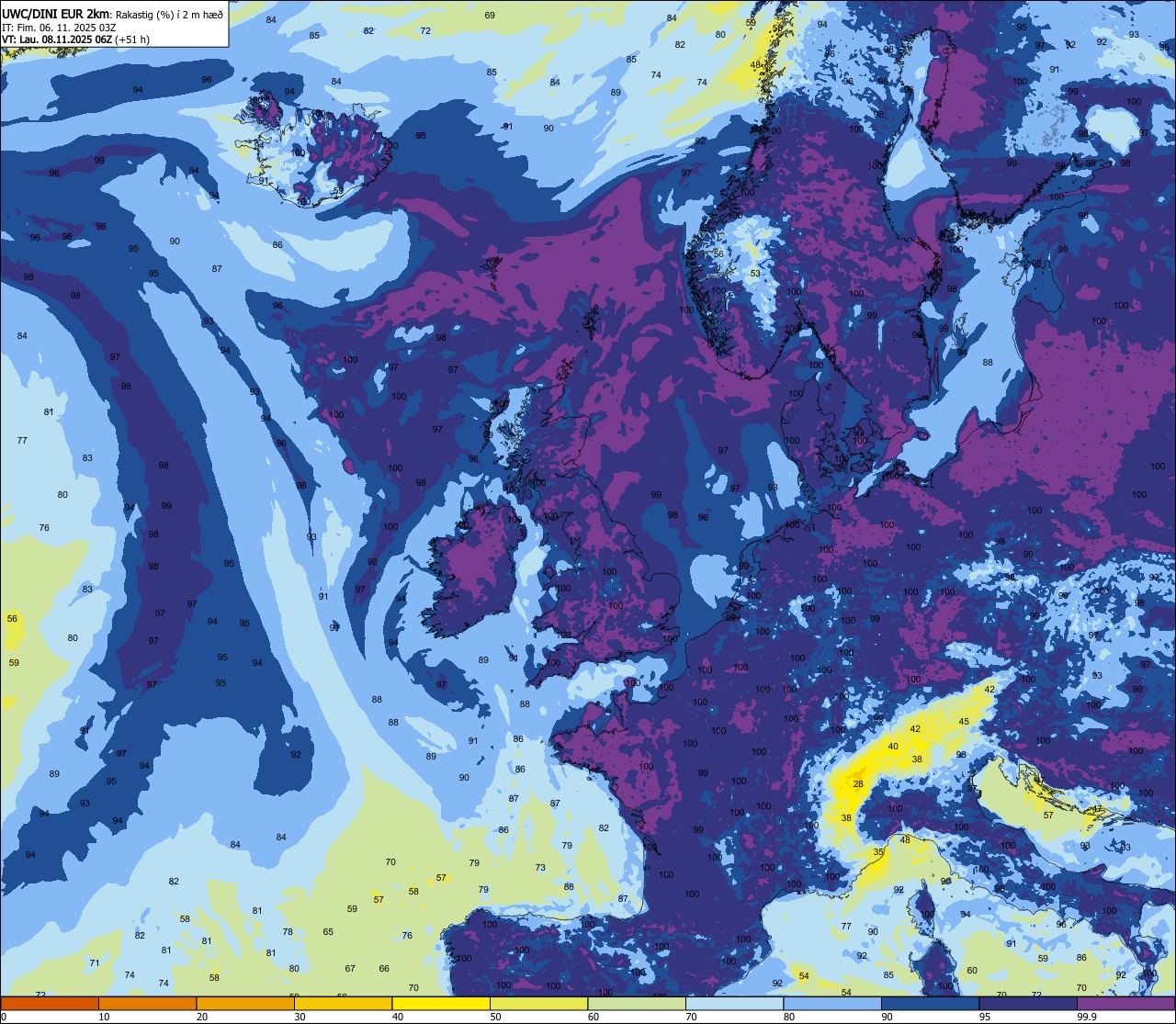
Task: Click the 'Rakastig (%) í 2 m hæð' label
Action: 168,14
